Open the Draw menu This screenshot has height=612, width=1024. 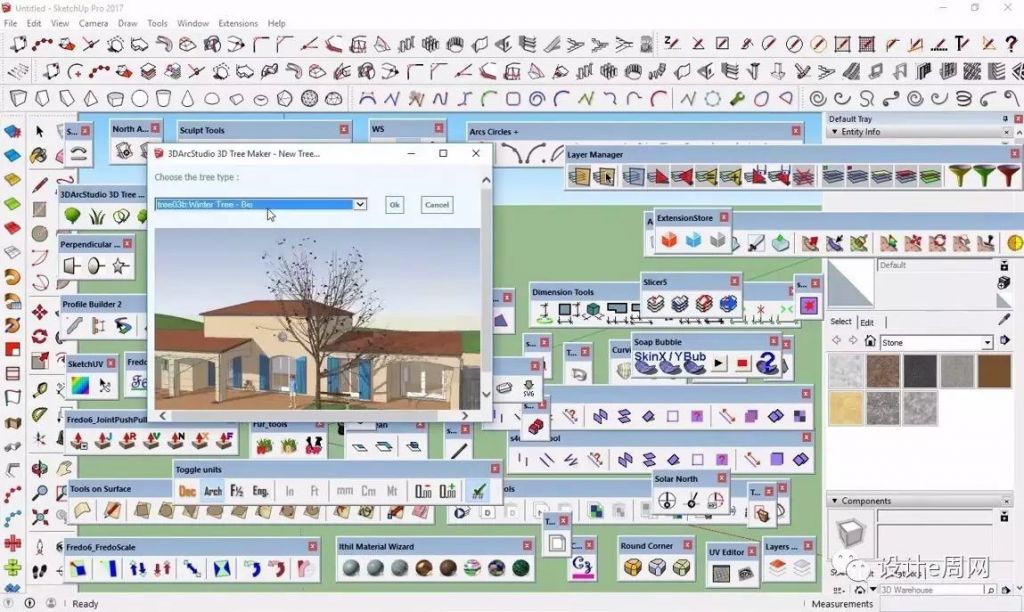point(127,23)
